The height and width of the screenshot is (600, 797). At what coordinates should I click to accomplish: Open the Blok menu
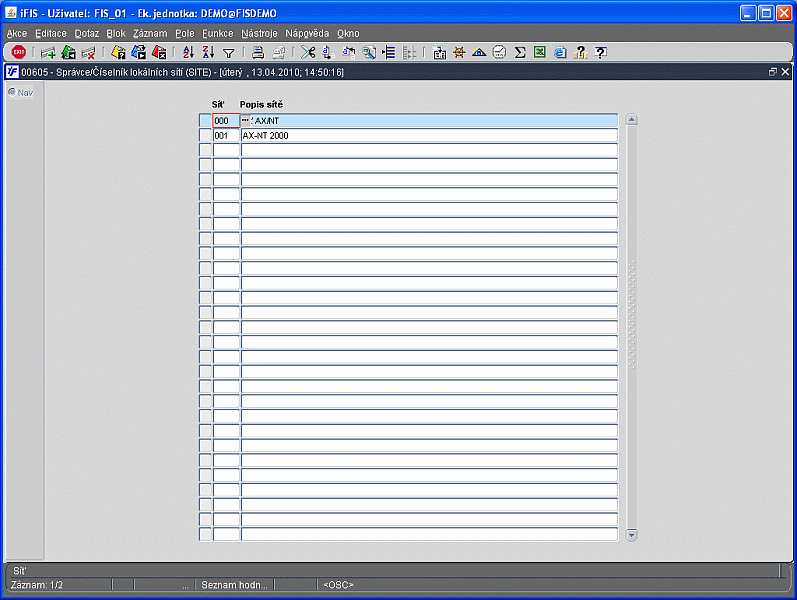point(116,34)
